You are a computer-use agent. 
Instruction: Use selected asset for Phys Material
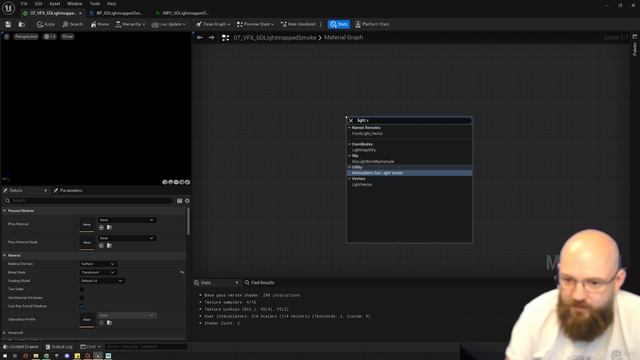[101, 227]
